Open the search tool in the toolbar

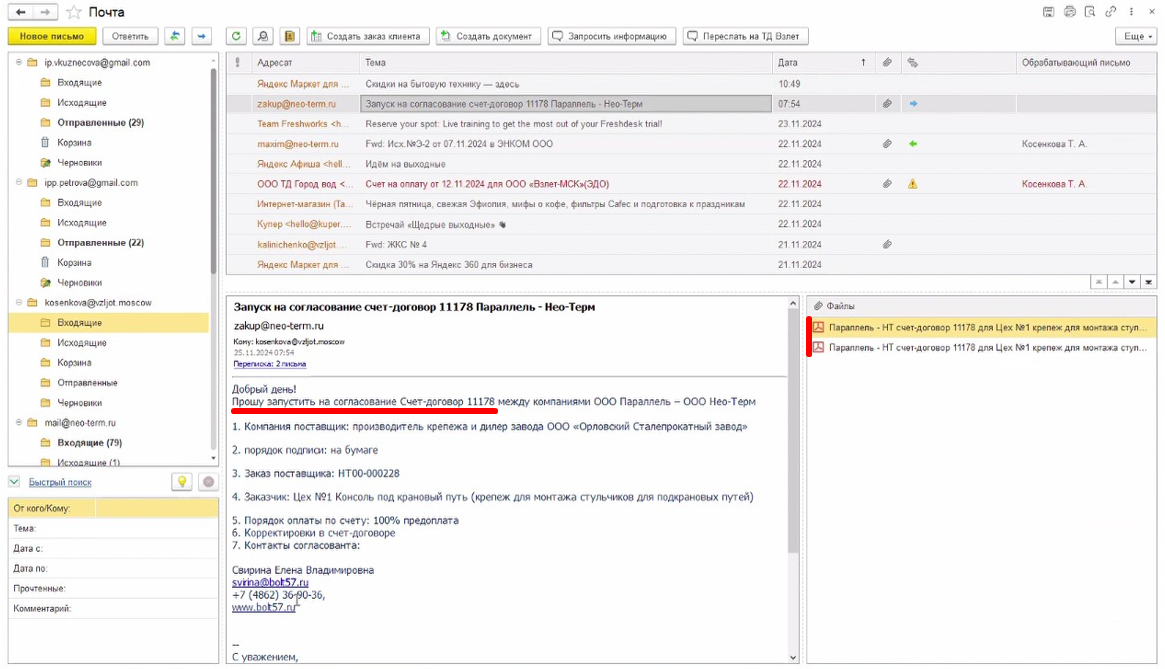point(263,36)
